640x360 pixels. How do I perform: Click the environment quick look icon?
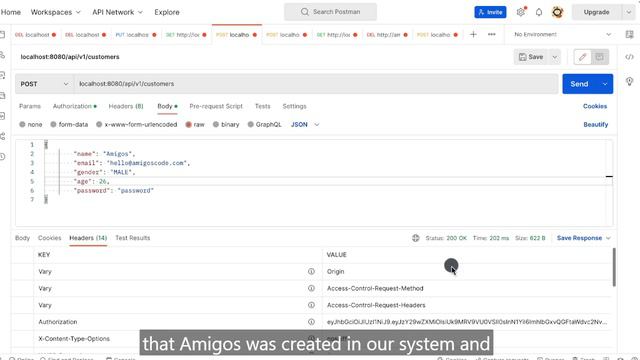point(629,35)
